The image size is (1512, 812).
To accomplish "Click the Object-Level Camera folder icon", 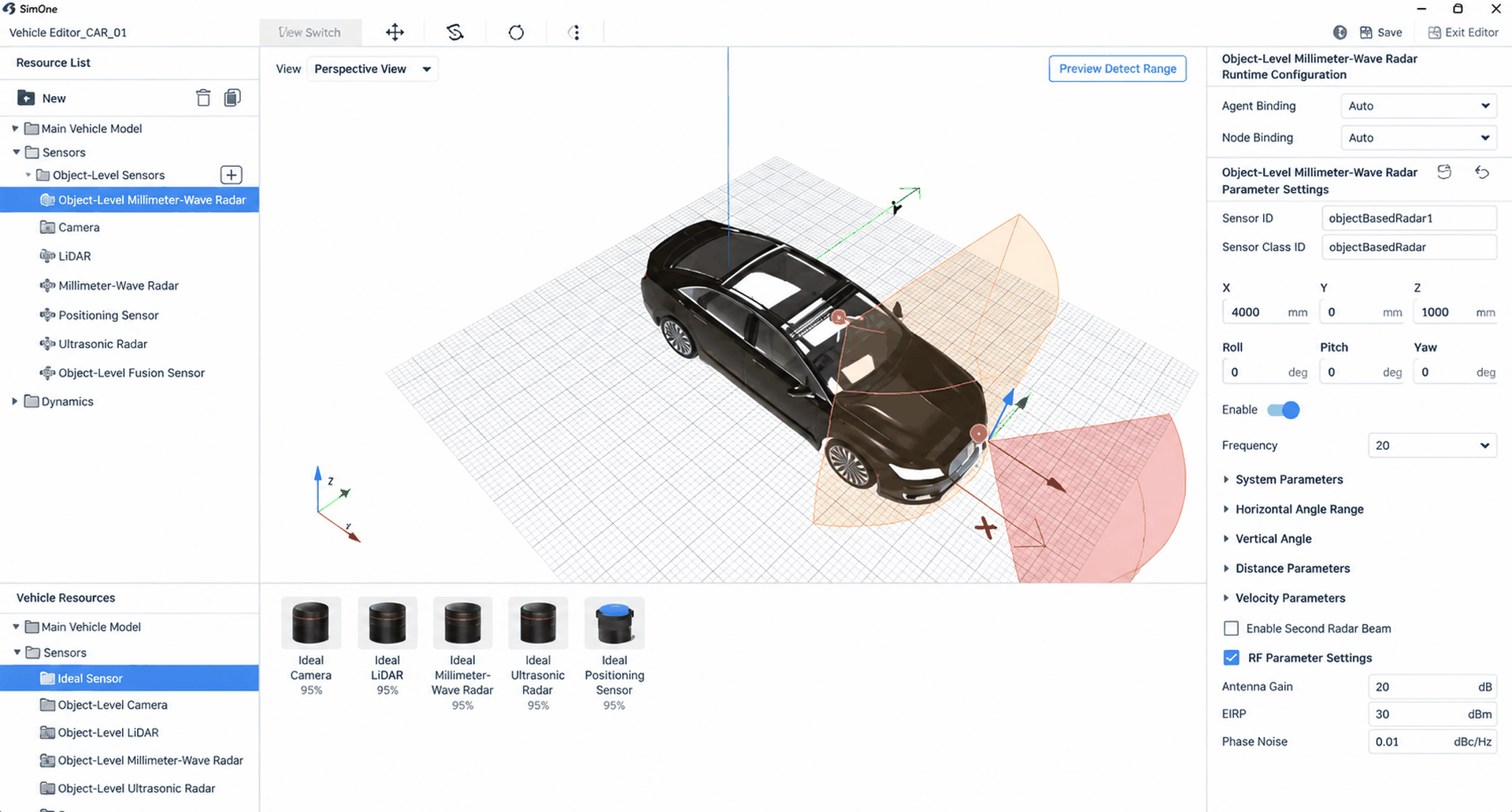I will click(48, 705).
